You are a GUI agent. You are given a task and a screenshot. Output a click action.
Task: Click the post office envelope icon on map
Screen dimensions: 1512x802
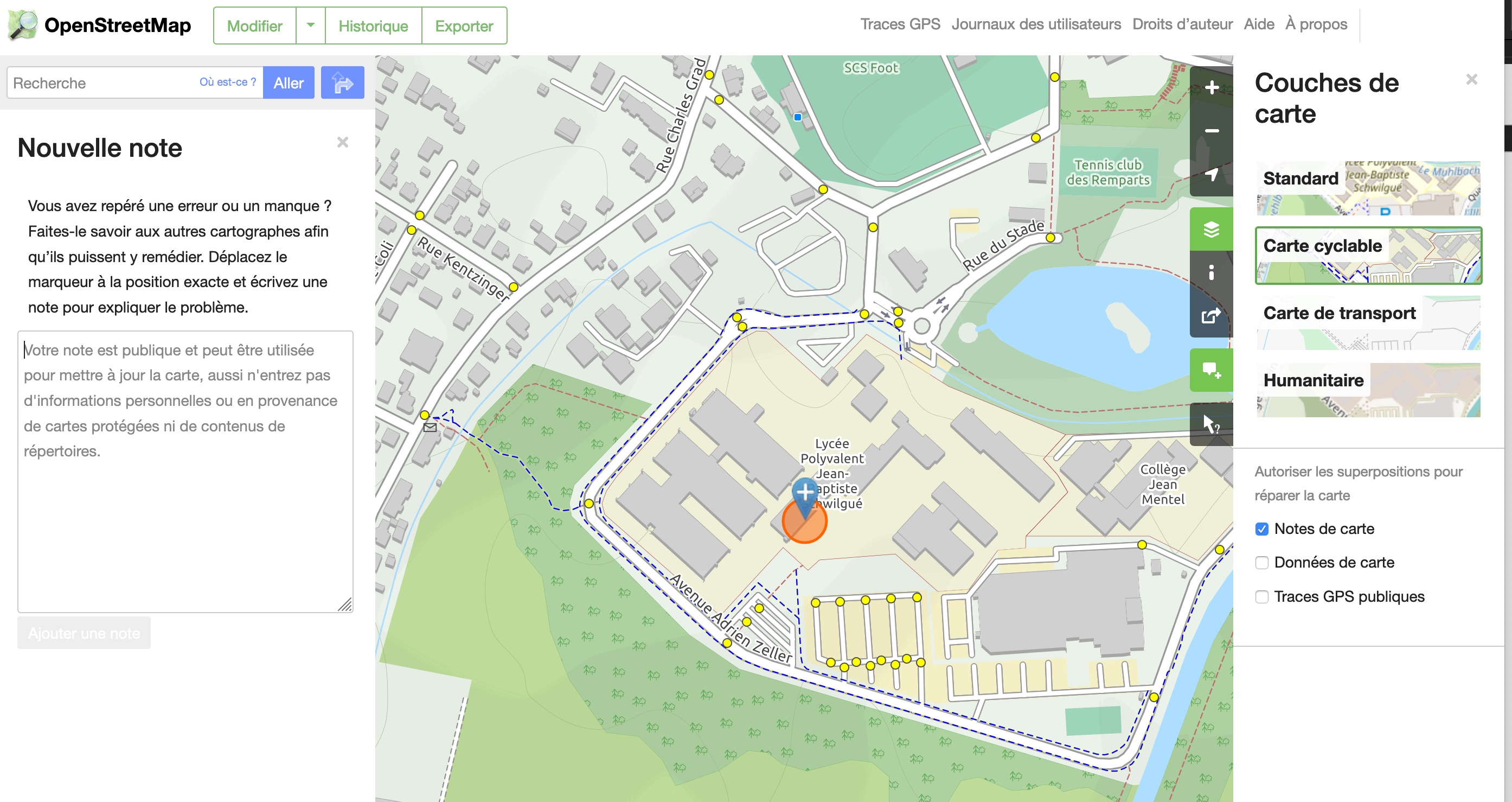pyautogui.click(x=430, y=428)
